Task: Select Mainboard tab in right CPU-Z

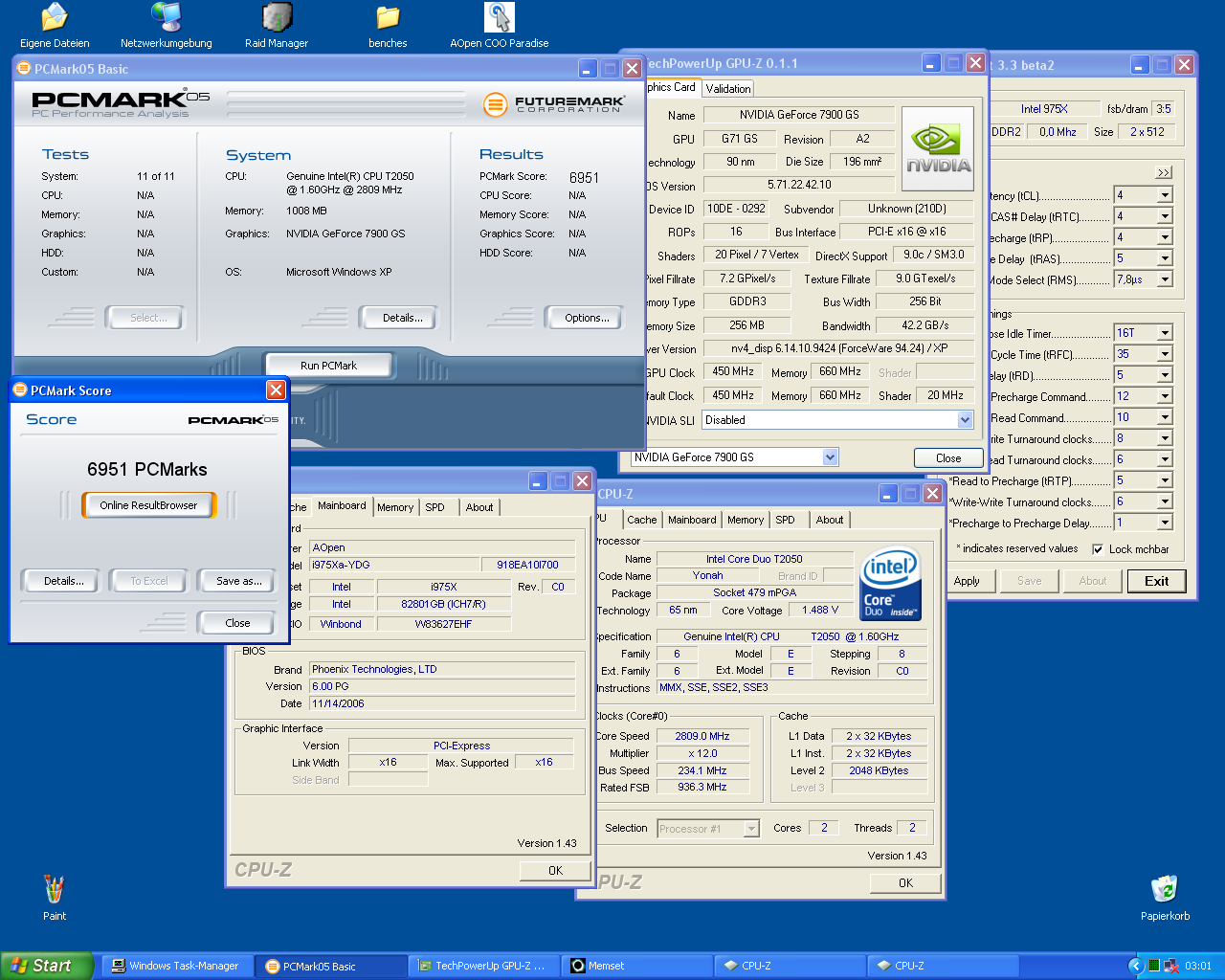Action: (x=692, y=520)
